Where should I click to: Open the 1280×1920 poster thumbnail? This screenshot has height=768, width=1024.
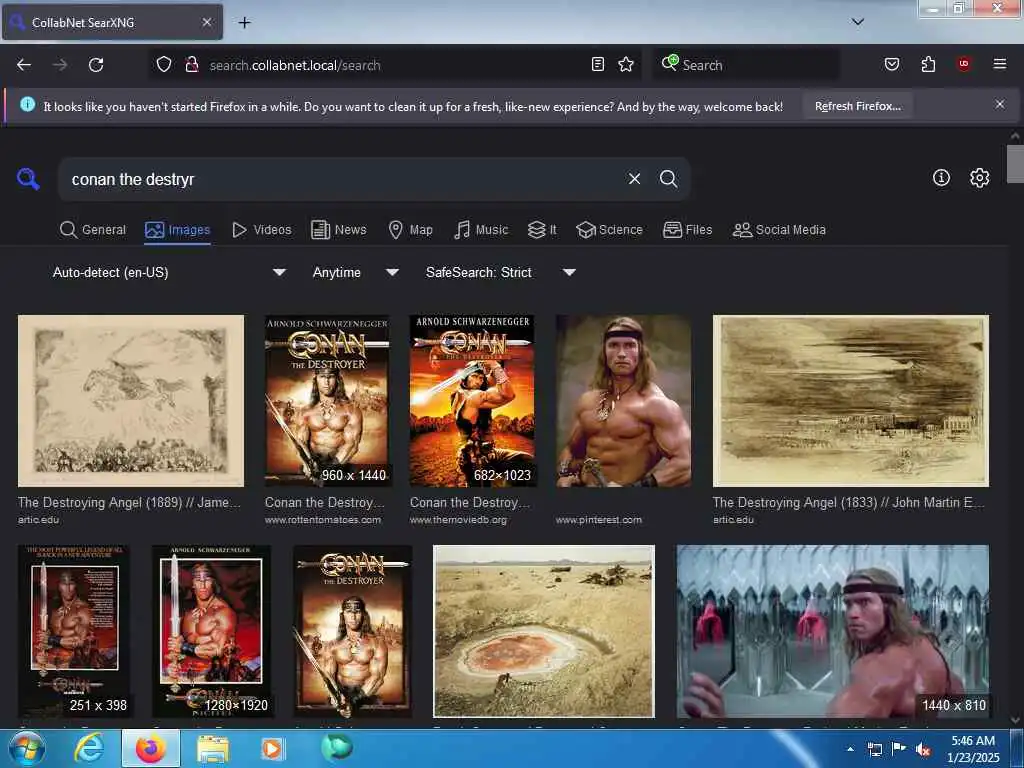[x=212, y=632]
